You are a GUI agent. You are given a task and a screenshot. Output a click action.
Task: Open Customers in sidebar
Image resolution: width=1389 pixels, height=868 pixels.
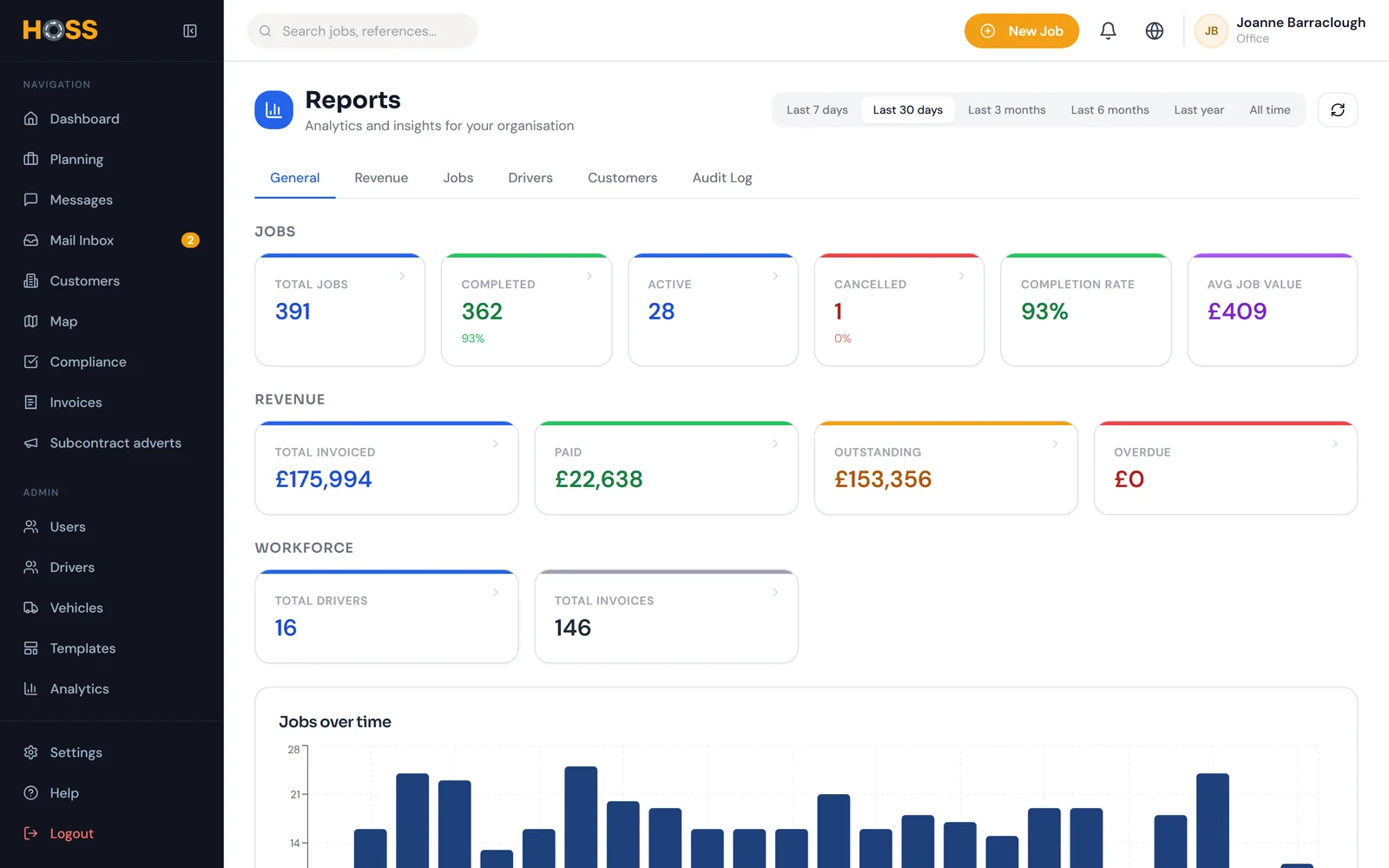pyautogui.click(x=112, y=281)
